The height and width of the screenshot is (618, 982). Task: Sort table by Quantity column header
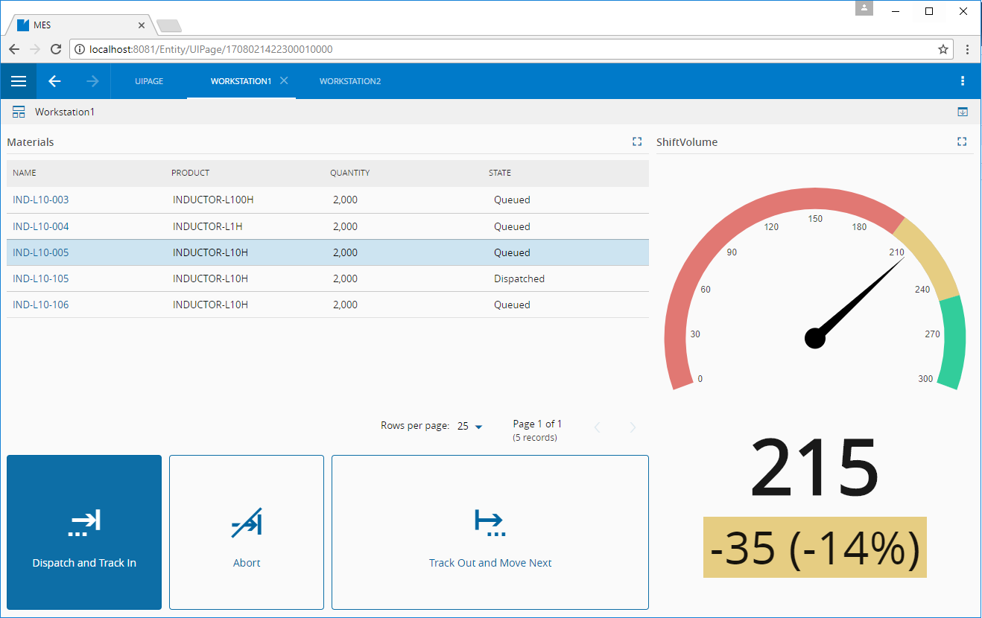coord(350,173)
